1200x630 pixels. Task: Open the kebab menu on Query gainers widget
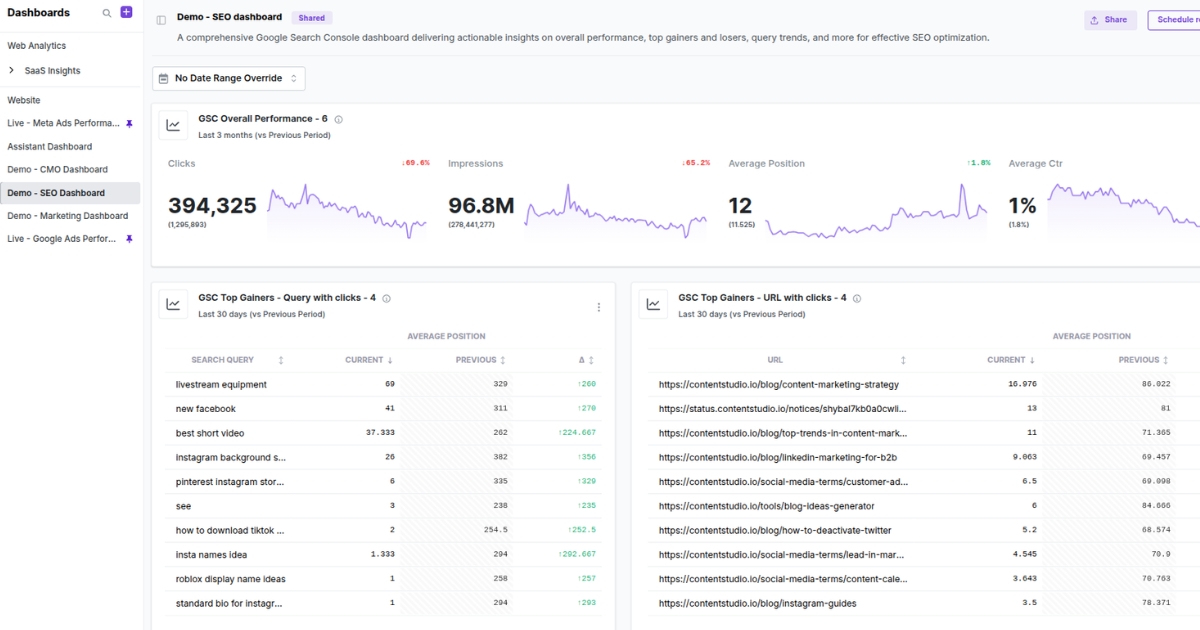pyautogui.click(x=598, y=305)
